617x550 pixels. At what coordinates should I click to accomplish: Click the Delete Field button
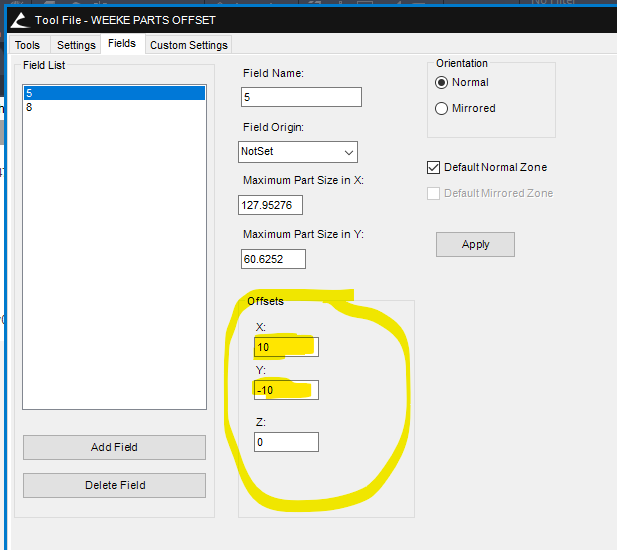click(115, 485)
